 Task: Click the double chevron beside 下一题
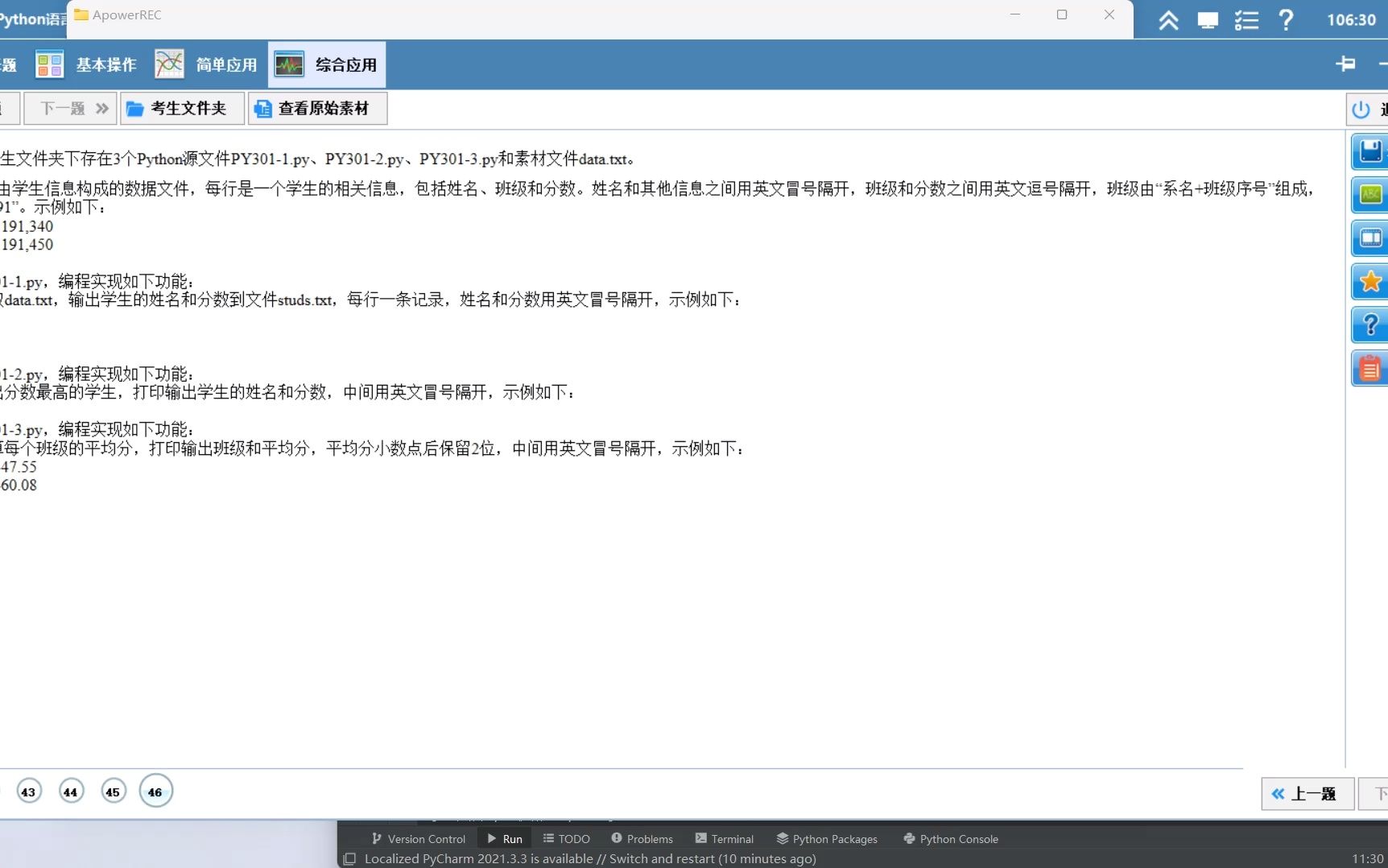pos(102,109)
